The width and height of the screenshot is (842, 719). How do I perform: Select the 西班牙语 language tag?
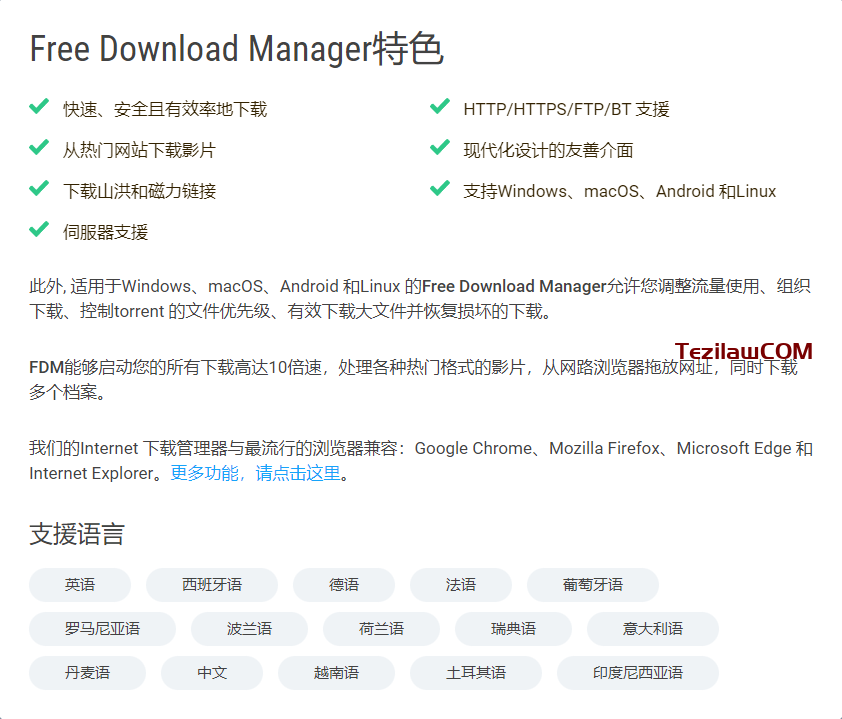pyautogui.click(x=212, y=585)
